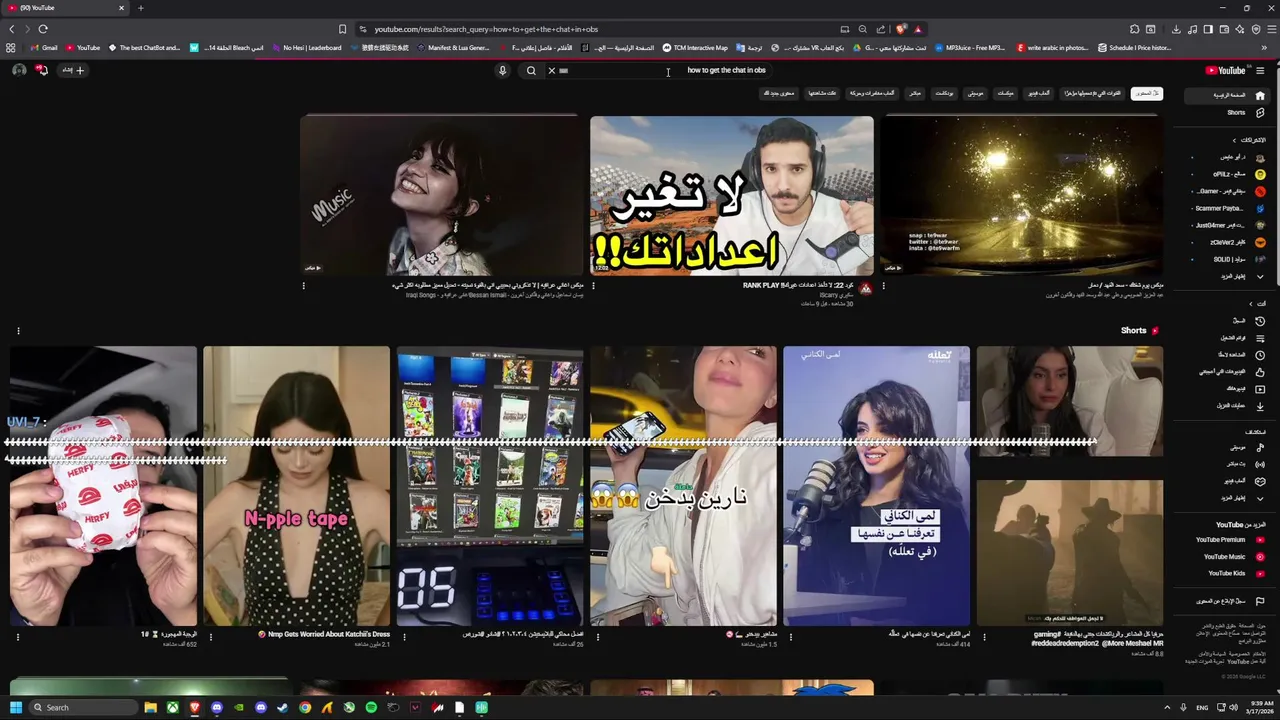
Task: Select the Mixes filter chip
Action: (1006, 93)
